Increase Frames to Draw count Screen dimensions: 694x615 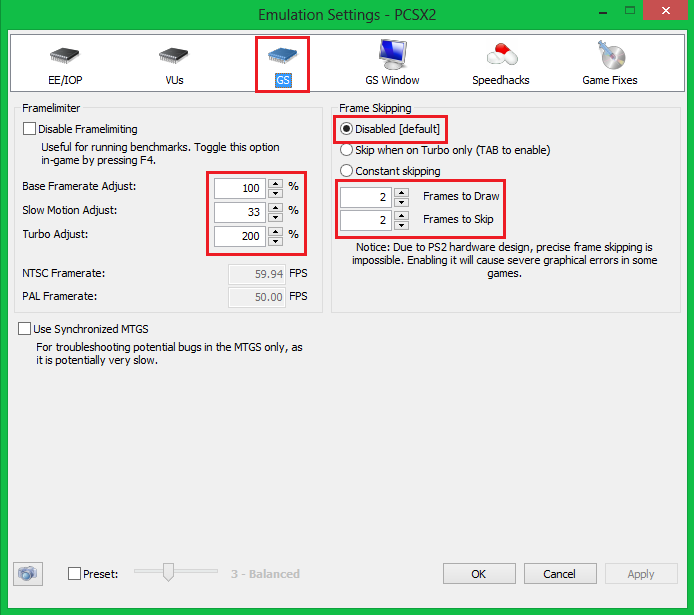click(x=401, y=192)
